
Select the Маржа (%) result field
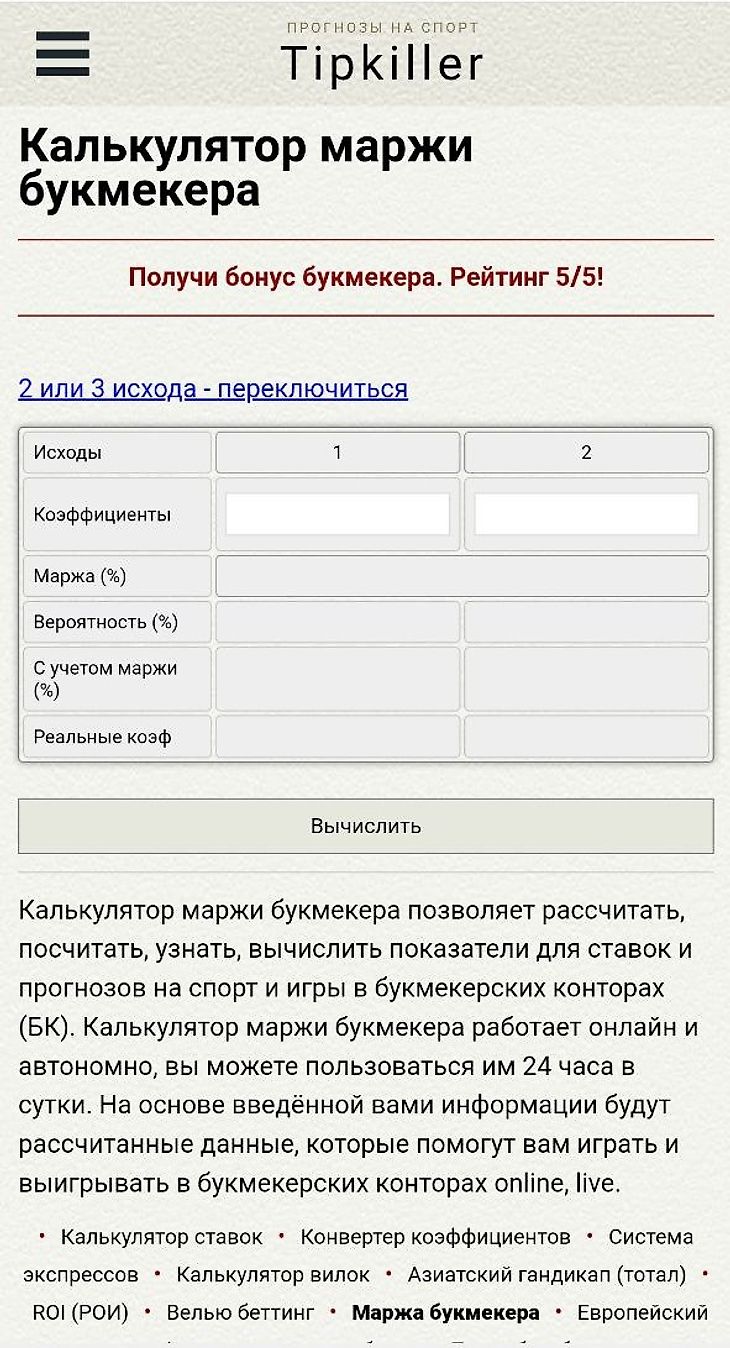462,576
